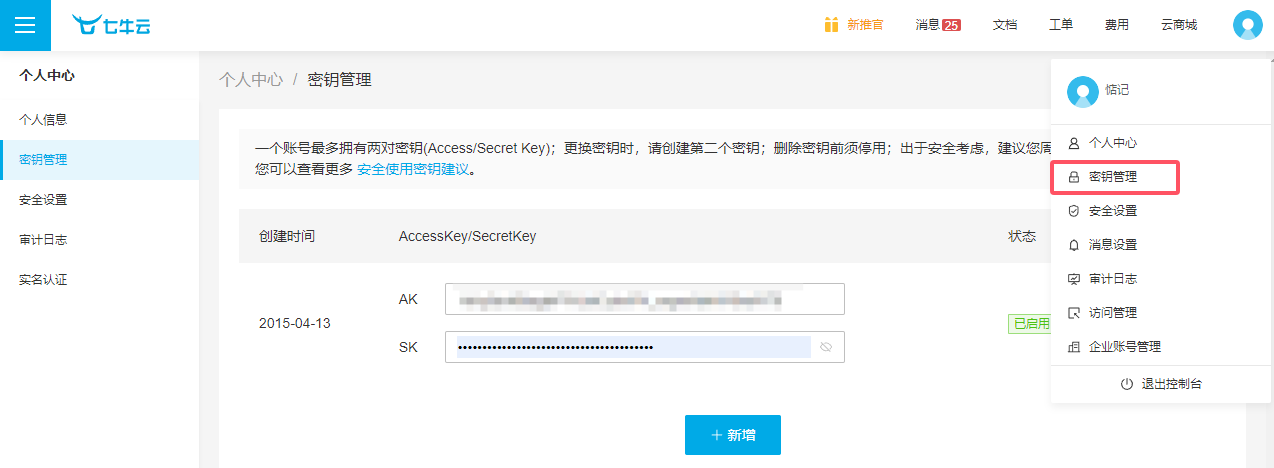Select 审计日志 in left sidebar

coord(43,240)
